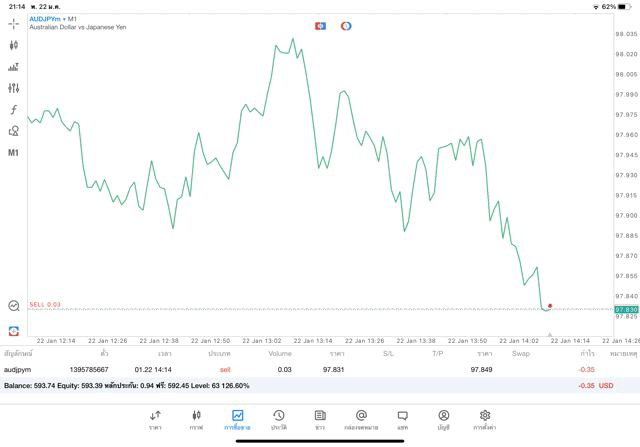The height and width of the screenshot is (447, 640).
Task: Open chart settings sliders icon
Action: tap(14, 88)
